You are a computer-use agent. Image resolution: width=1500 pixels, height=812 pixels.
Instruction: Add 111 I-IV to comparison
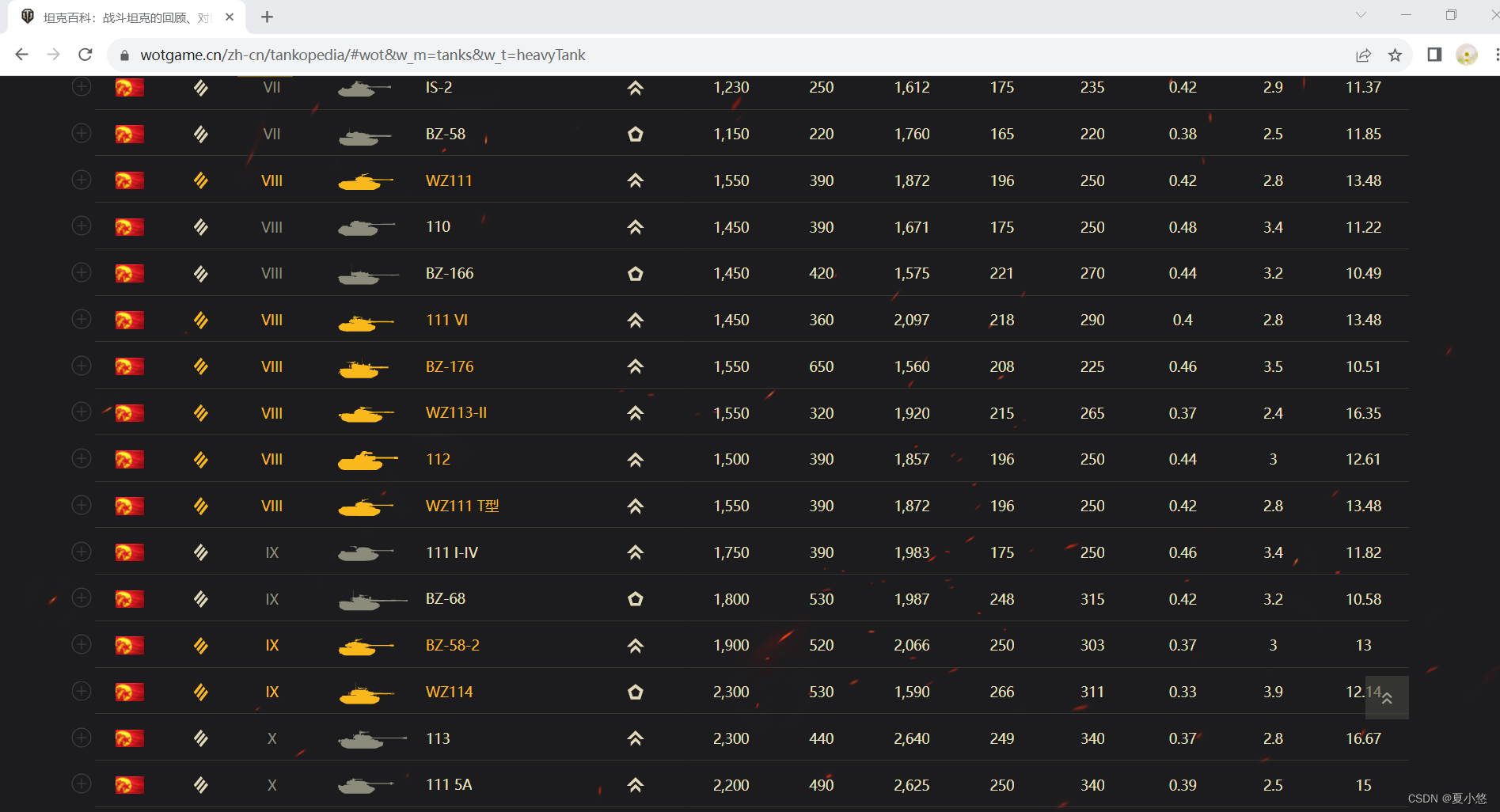pos(82,552)
